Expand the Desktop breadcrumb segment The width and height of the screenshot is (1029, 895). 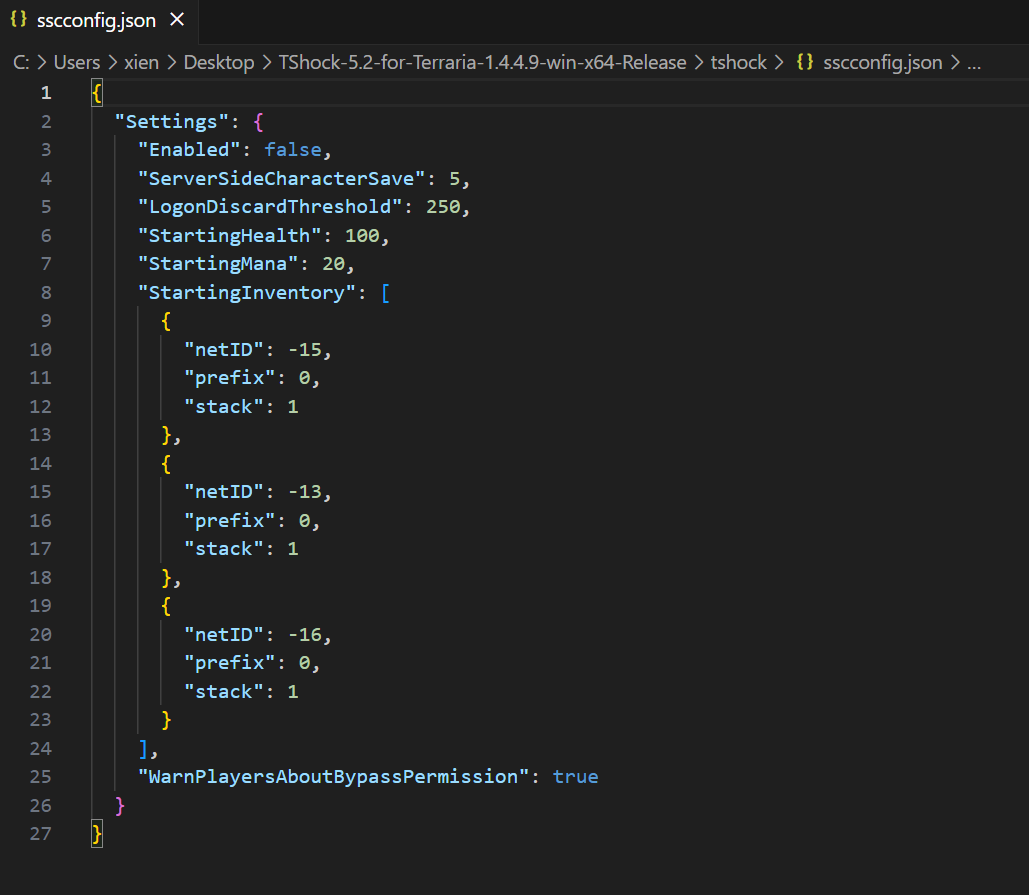(218, 63)
